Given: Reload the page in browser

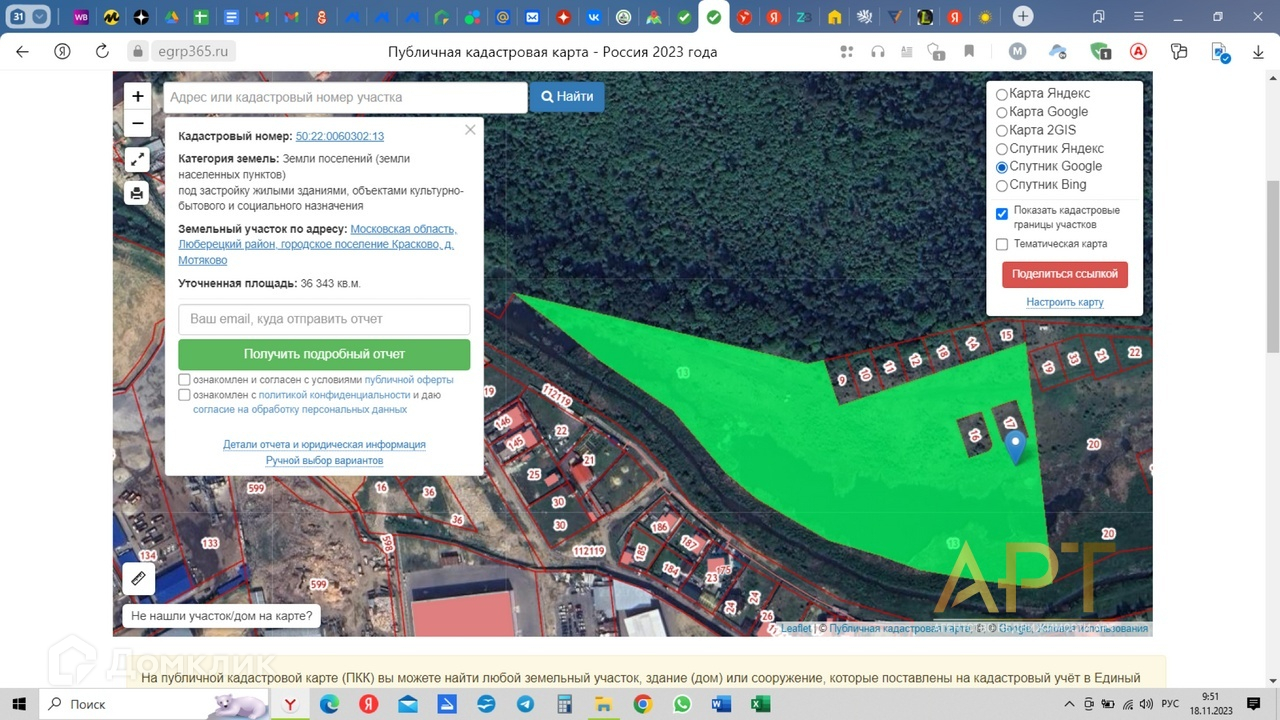Looking at the screenshot, I should pos(101,52).
